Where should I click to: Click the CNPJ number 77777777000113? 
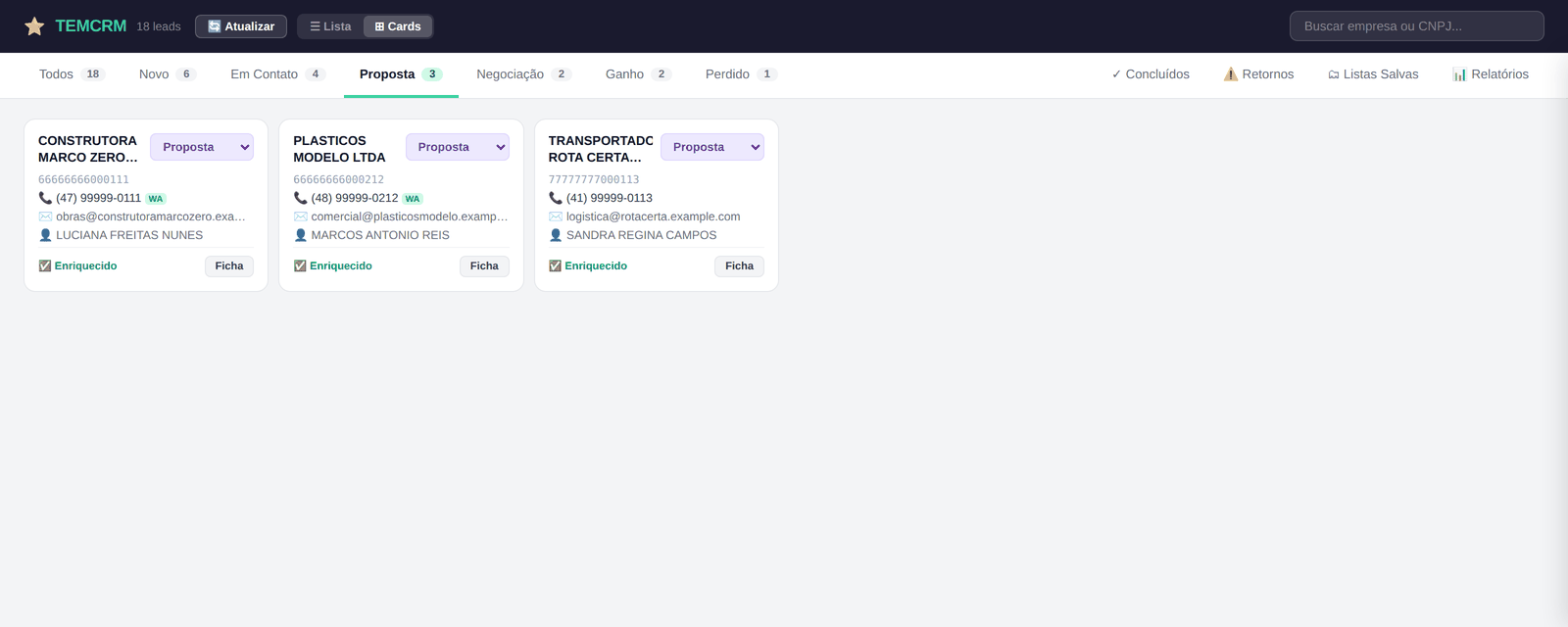tap(594, 179)
